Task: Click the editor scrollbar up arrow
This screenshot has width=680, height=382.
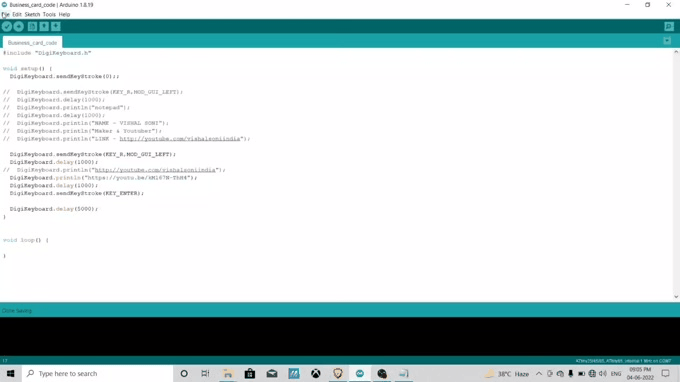Action: coord(676,52)
